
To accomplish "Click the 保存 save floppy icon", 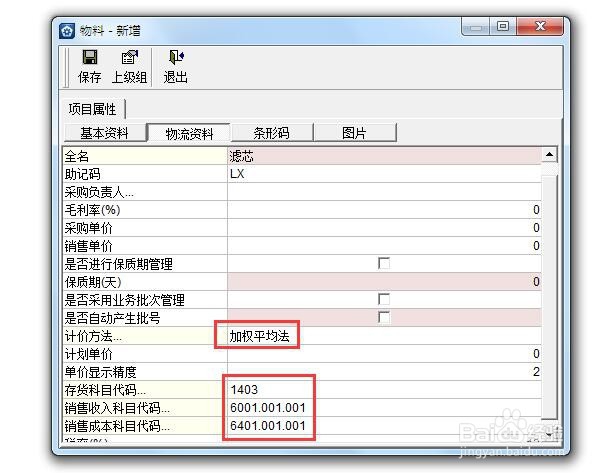I will pyautogui.click(x=90, y=57).
